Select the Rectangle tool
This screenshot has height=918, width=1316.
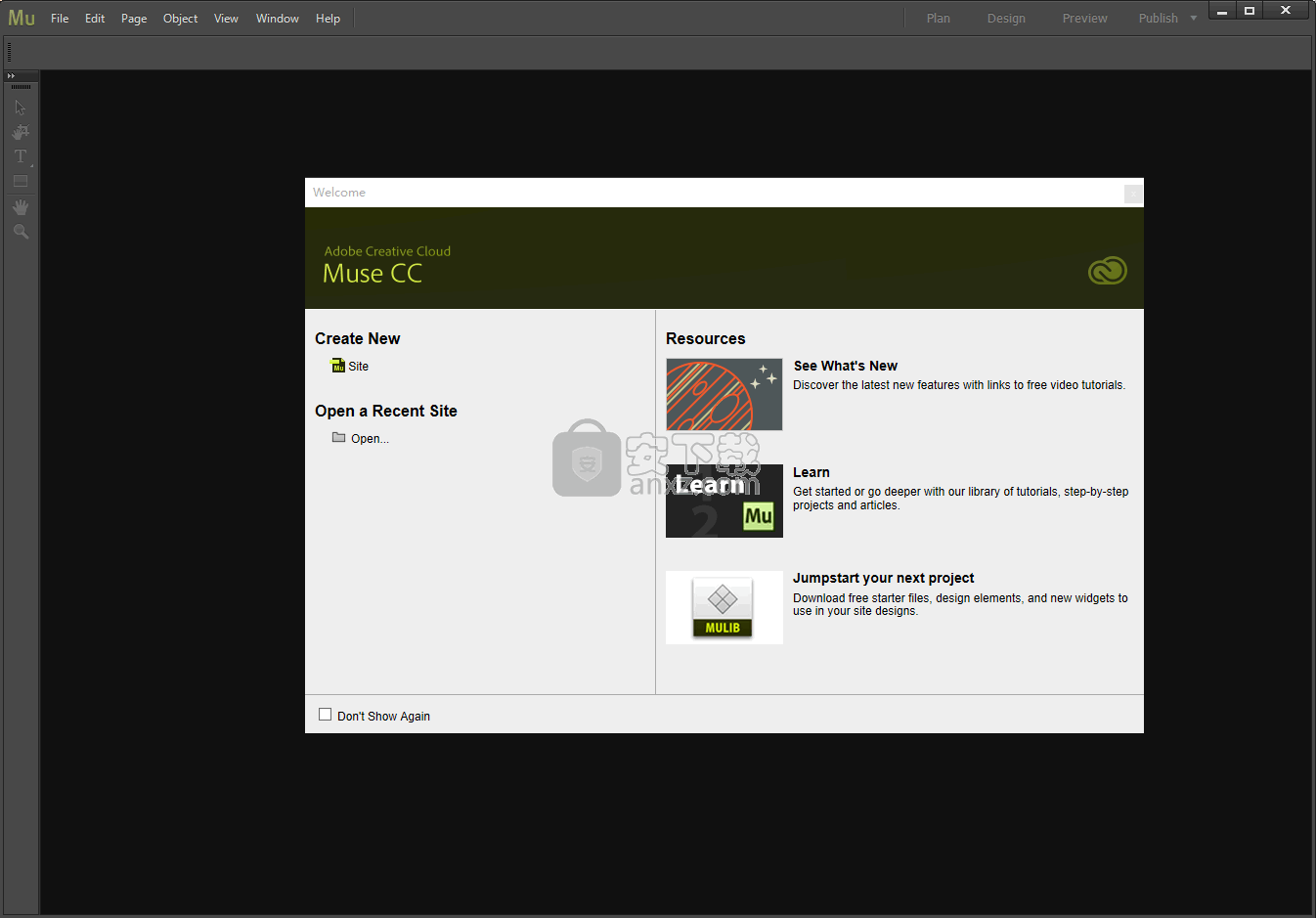click(21, 181)
